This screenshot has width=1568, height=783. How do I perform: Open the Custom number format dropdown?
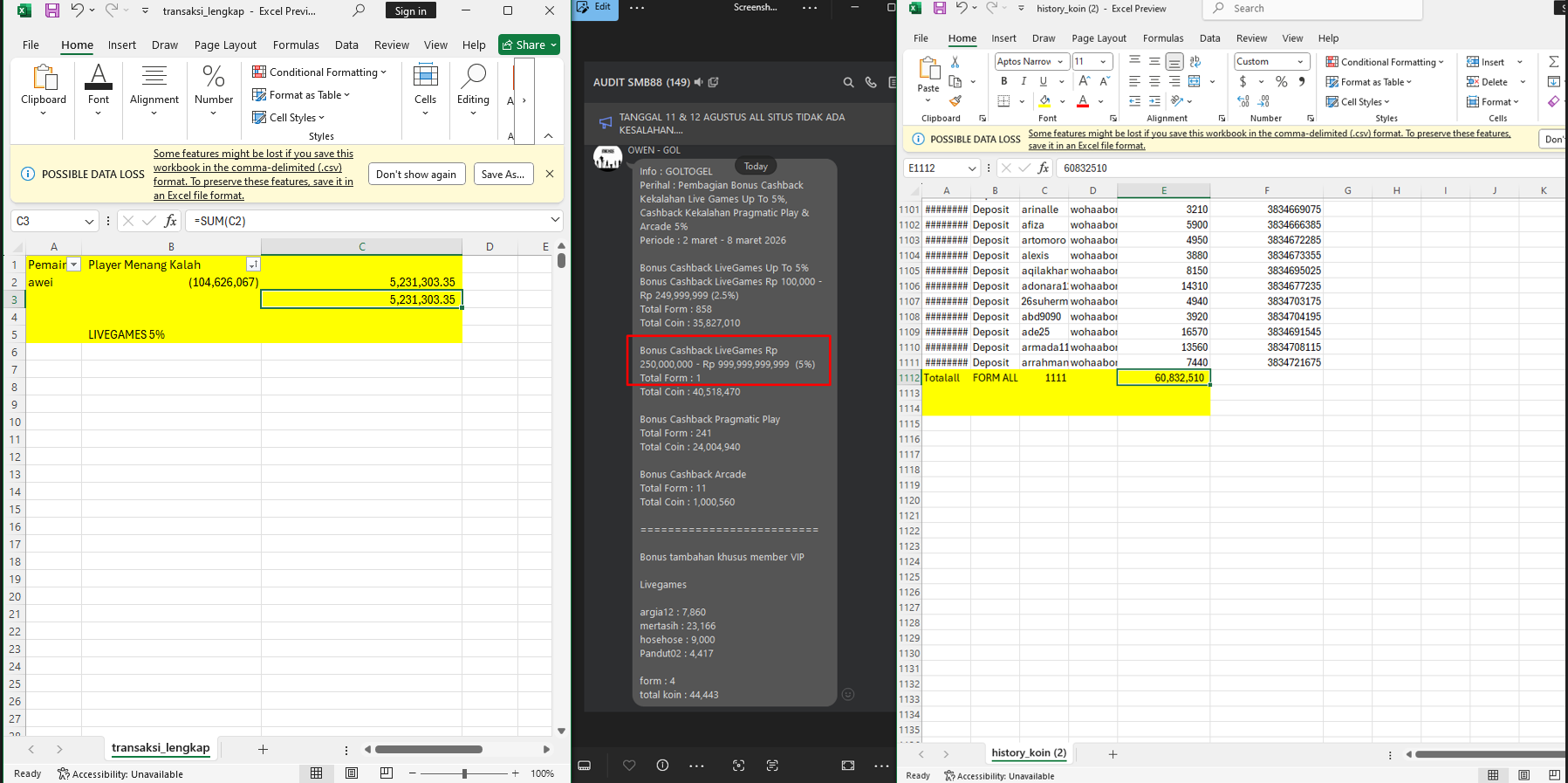click(x=1300, y=62)
